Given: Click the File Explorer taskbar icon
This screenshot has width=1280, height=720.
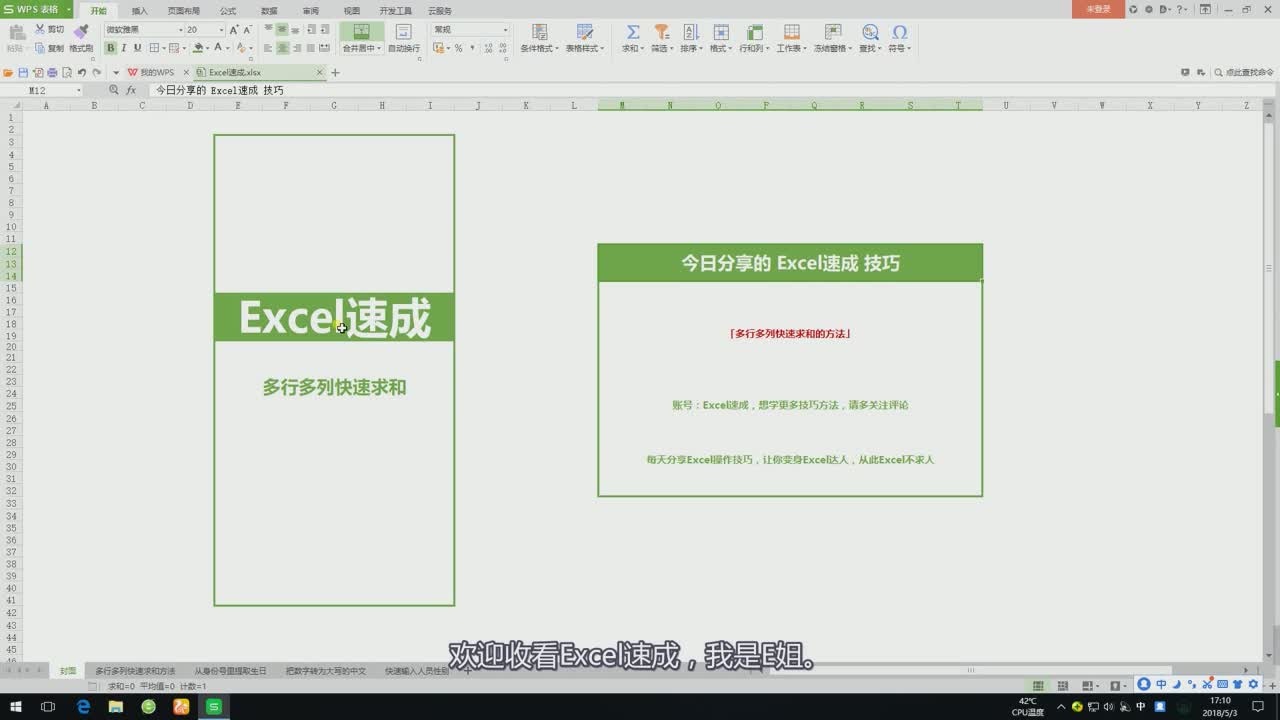Looking at the screenshot, I should coord(116,706).
